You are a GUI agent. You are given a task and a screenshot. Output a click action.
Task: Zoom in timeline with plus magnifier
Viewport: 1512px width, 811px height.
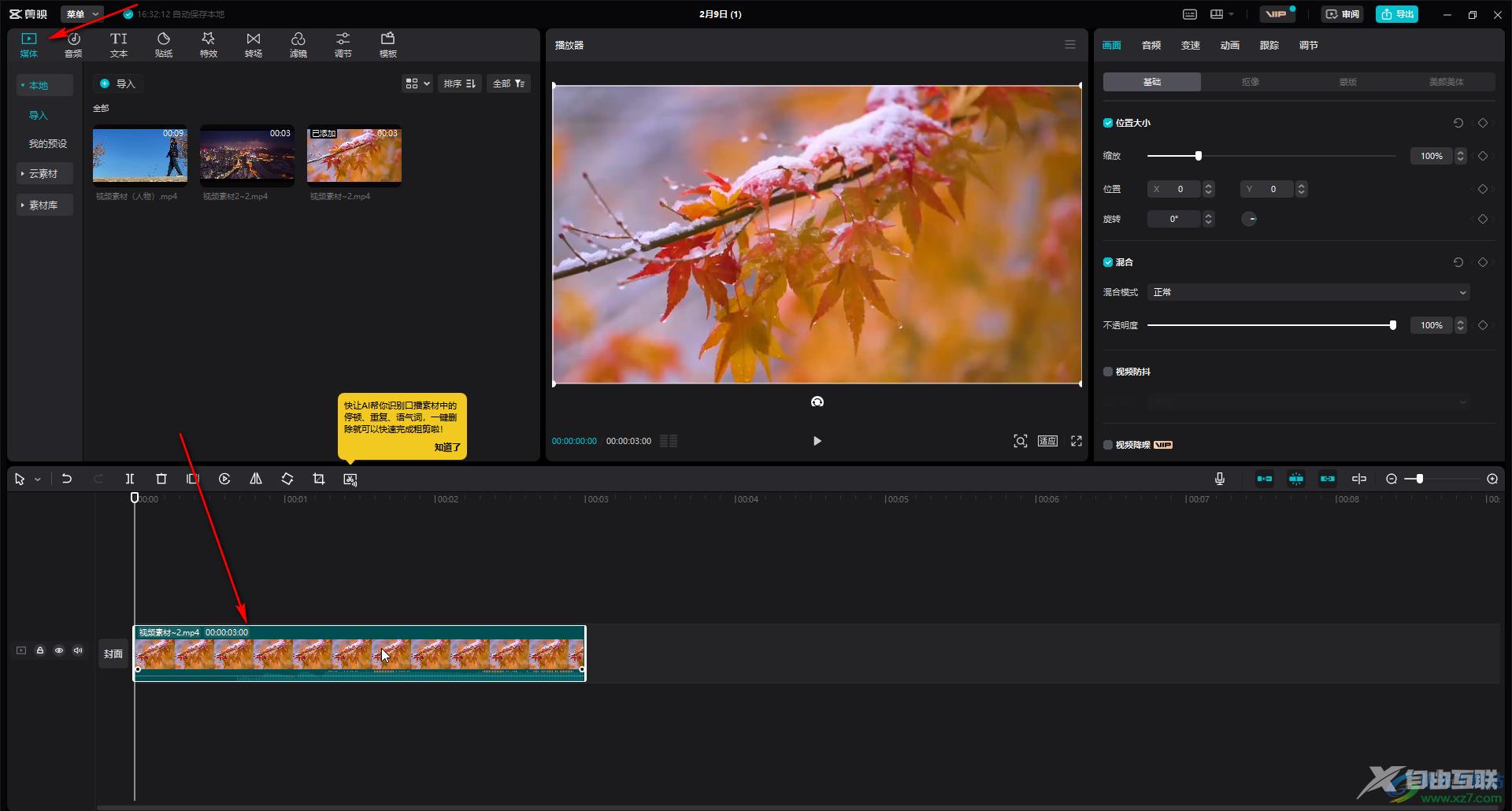(1492, 479)
